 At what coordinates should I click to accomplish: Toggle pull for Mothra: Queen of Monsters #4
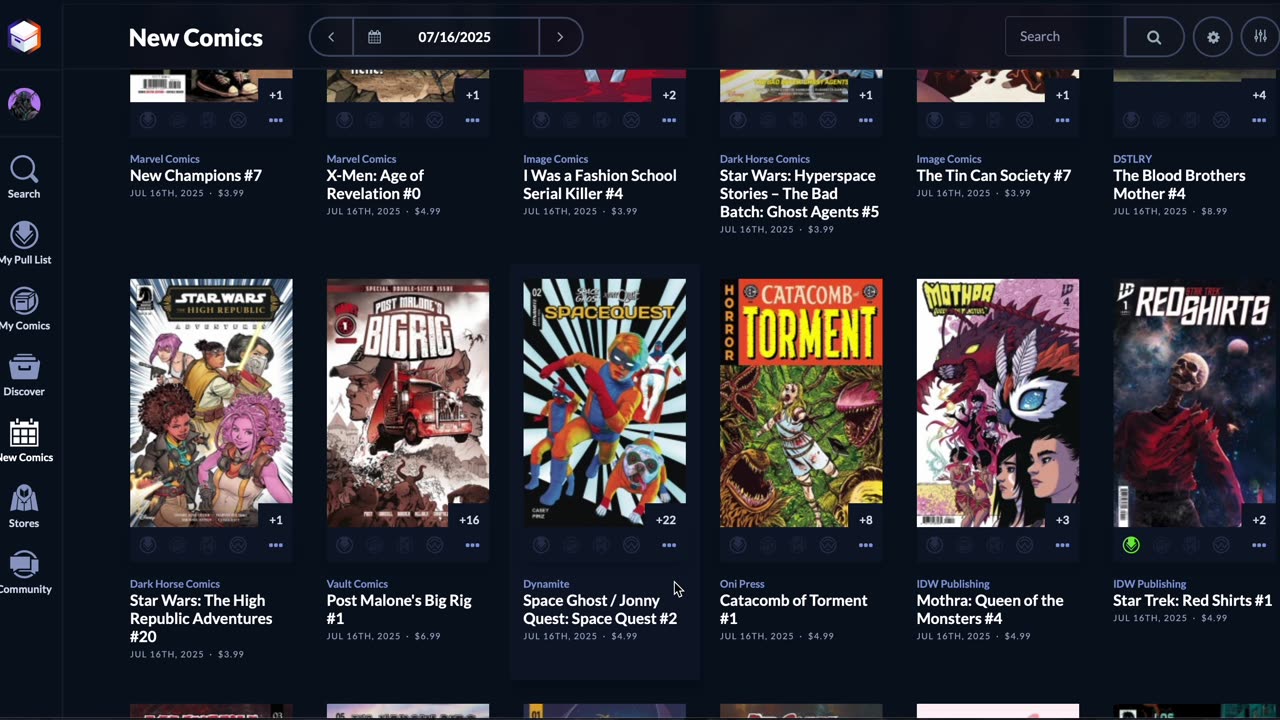point(935,545)
